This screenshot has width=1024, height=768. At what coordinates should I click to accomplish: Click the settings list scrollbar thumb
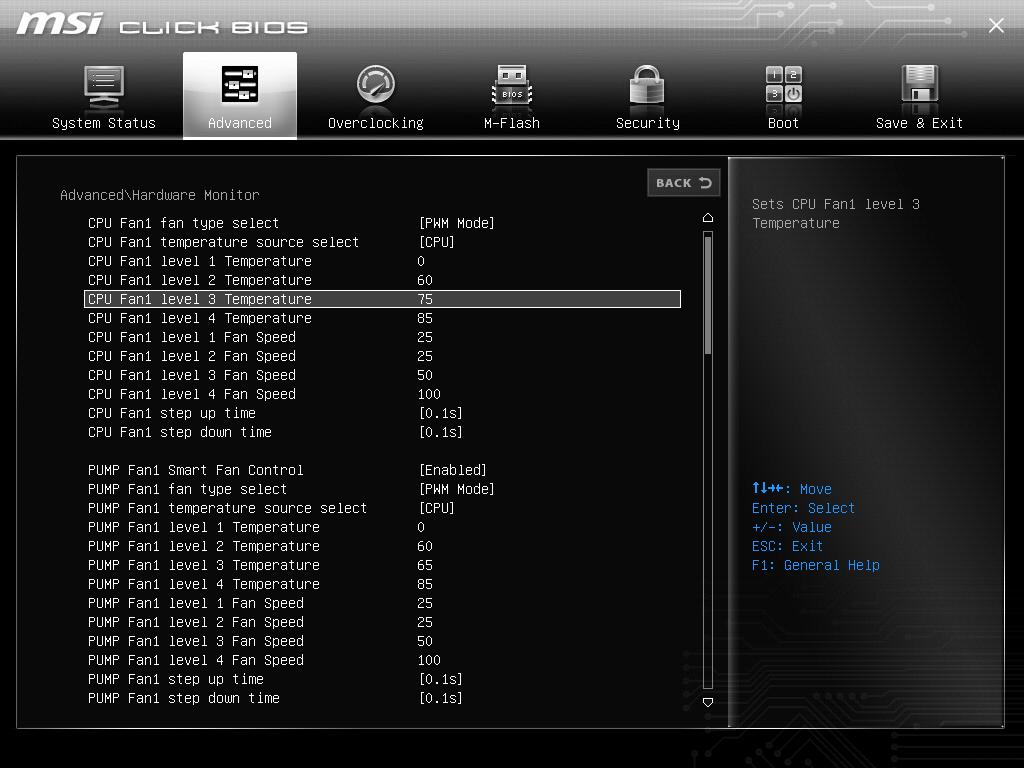click(x=708, y=295)
